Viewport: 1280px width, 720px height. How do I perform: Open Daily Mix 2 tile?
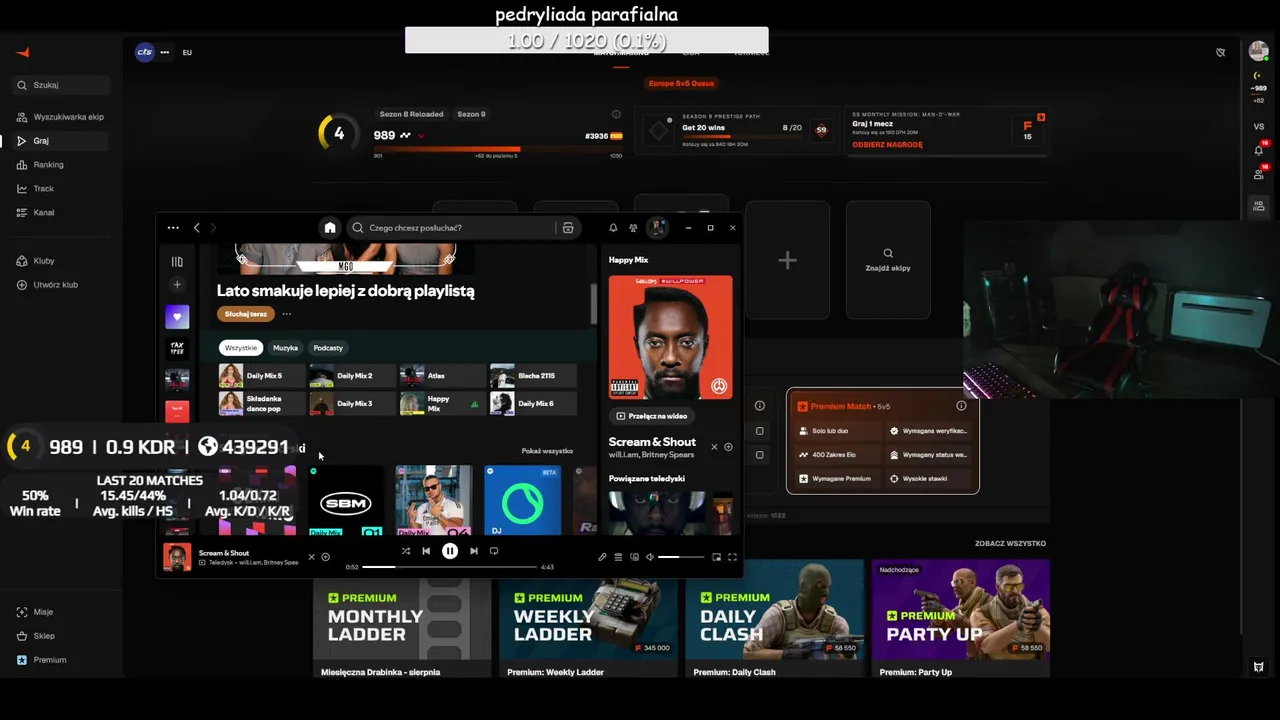coord(352,376)
